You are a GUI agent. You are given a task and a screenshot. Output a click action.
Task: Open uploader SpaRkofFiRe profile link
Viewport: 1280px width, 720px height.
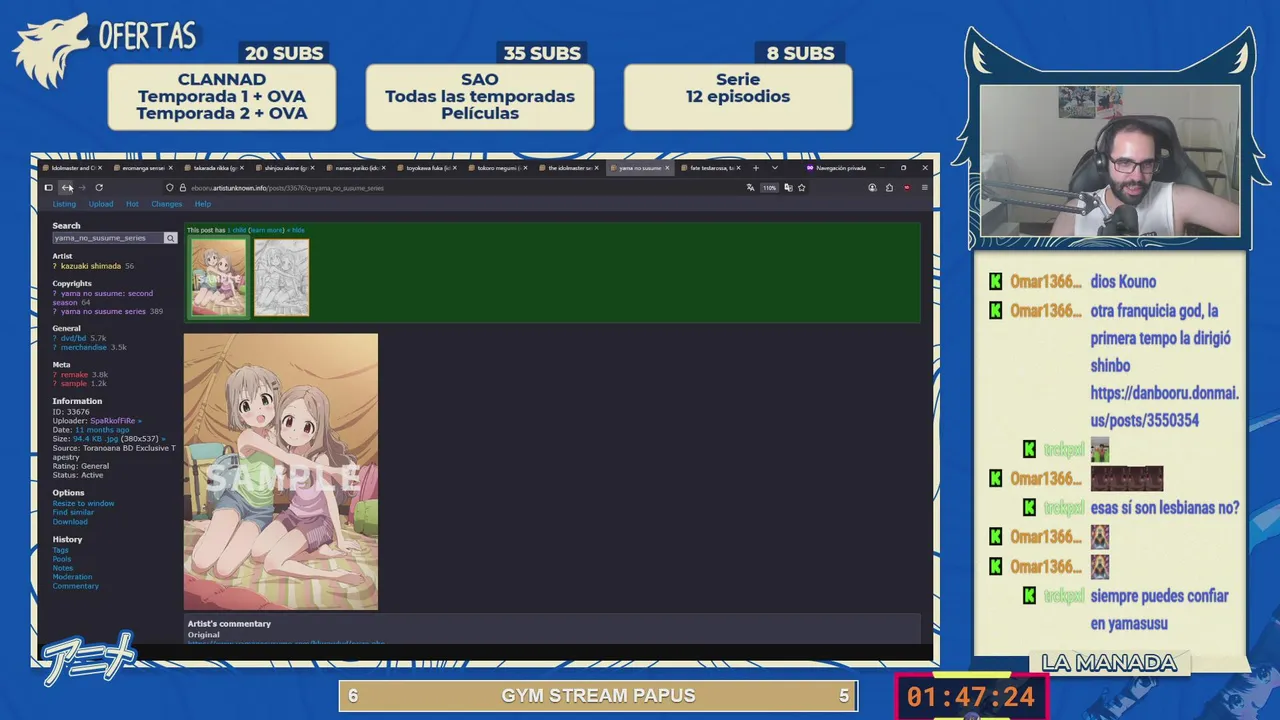click(113, 420)
